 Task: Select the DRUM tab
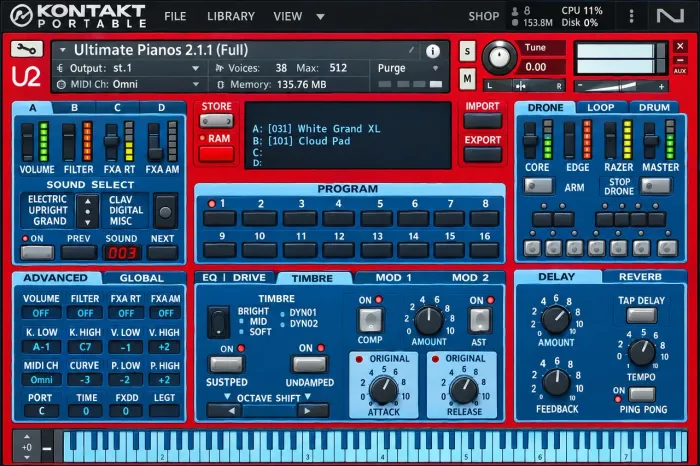point(654,108)
